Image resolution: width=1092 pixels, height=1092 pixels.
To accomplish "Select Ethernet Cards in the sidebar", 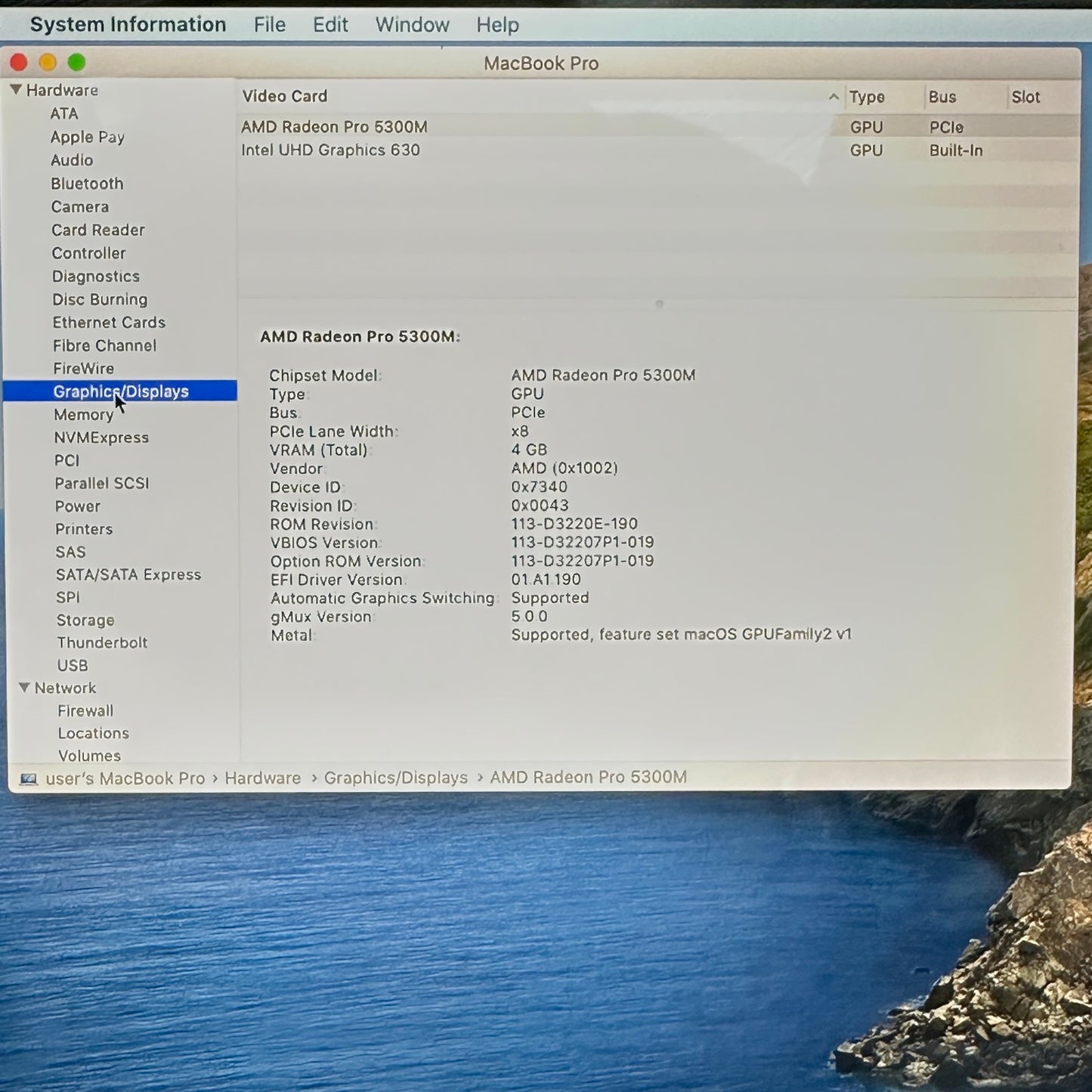I will coord(109,322).
